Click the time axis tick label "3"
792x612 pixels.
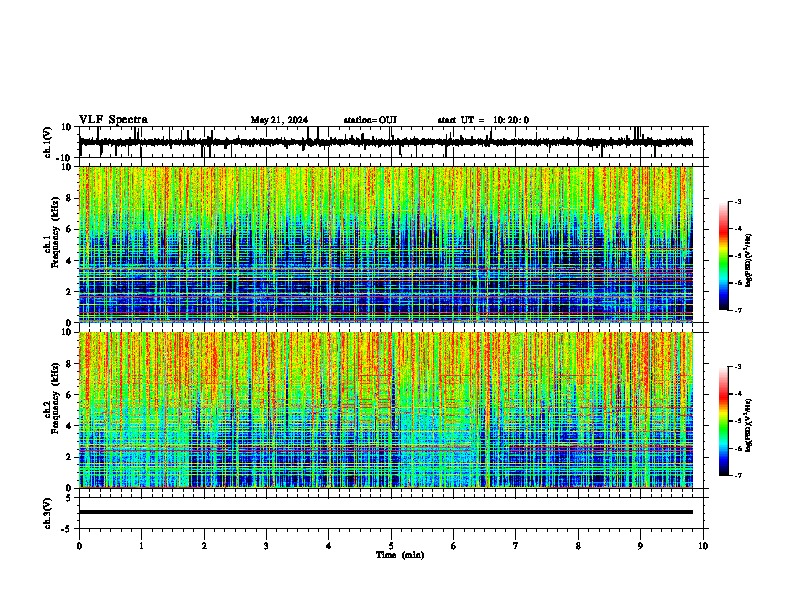[266, 546]
